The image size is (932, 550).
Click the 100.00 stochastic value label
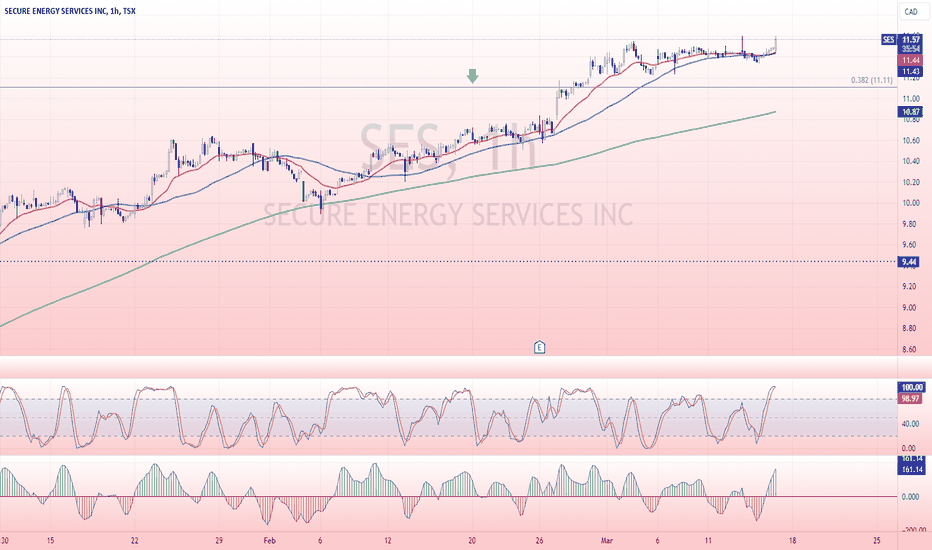(x=912, y=388)
